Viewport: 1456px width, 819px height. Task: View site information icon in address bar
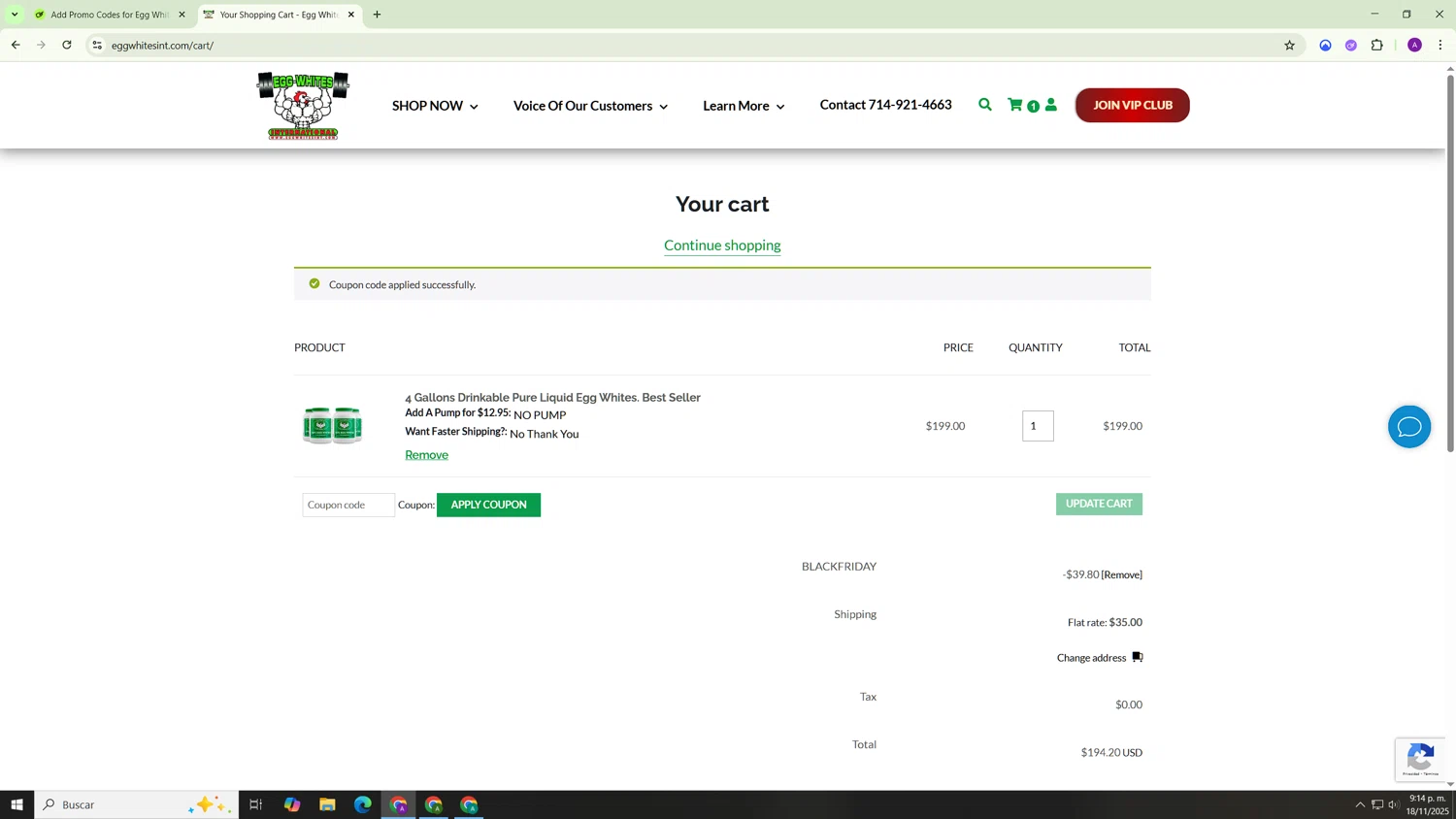point(97,45)
